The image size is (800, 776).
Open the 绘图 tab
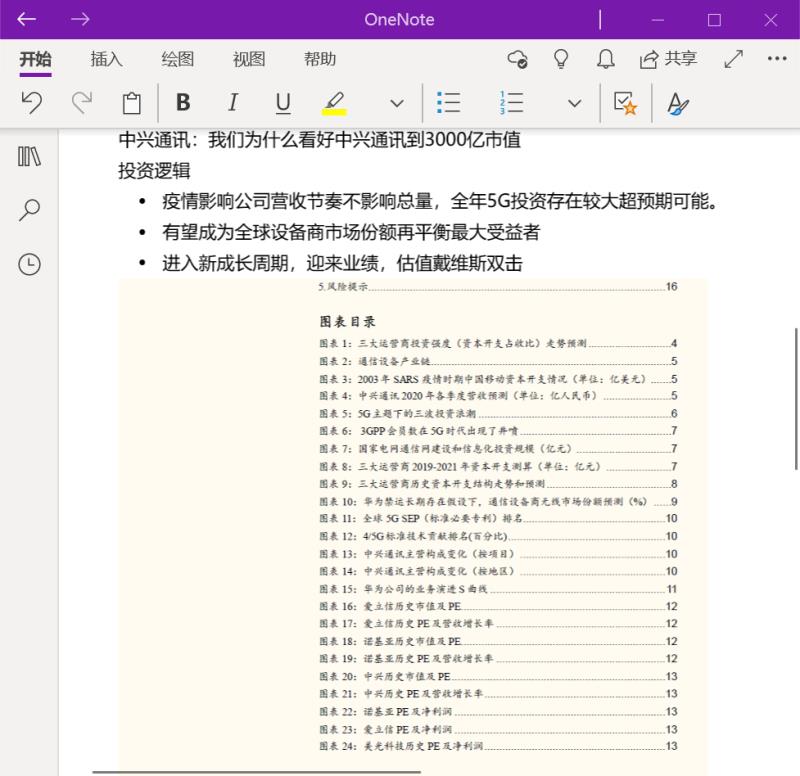[x=178, y=59]
